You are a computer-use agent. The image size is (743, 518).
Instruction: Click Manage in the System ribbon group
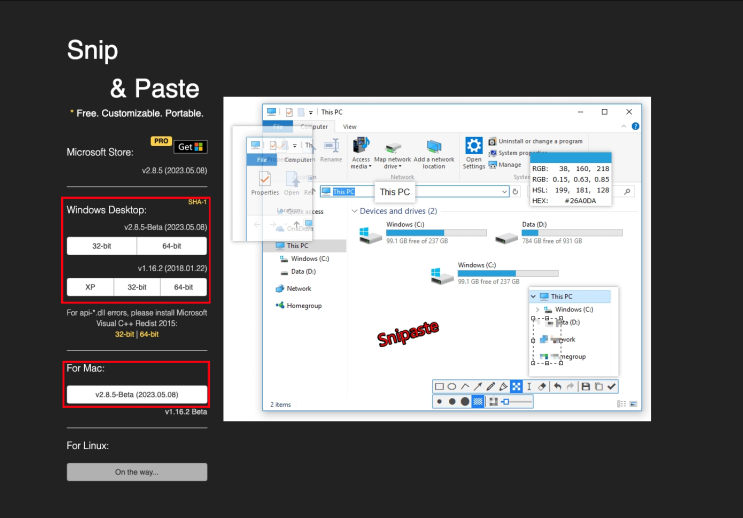click(x=505, y=164)
